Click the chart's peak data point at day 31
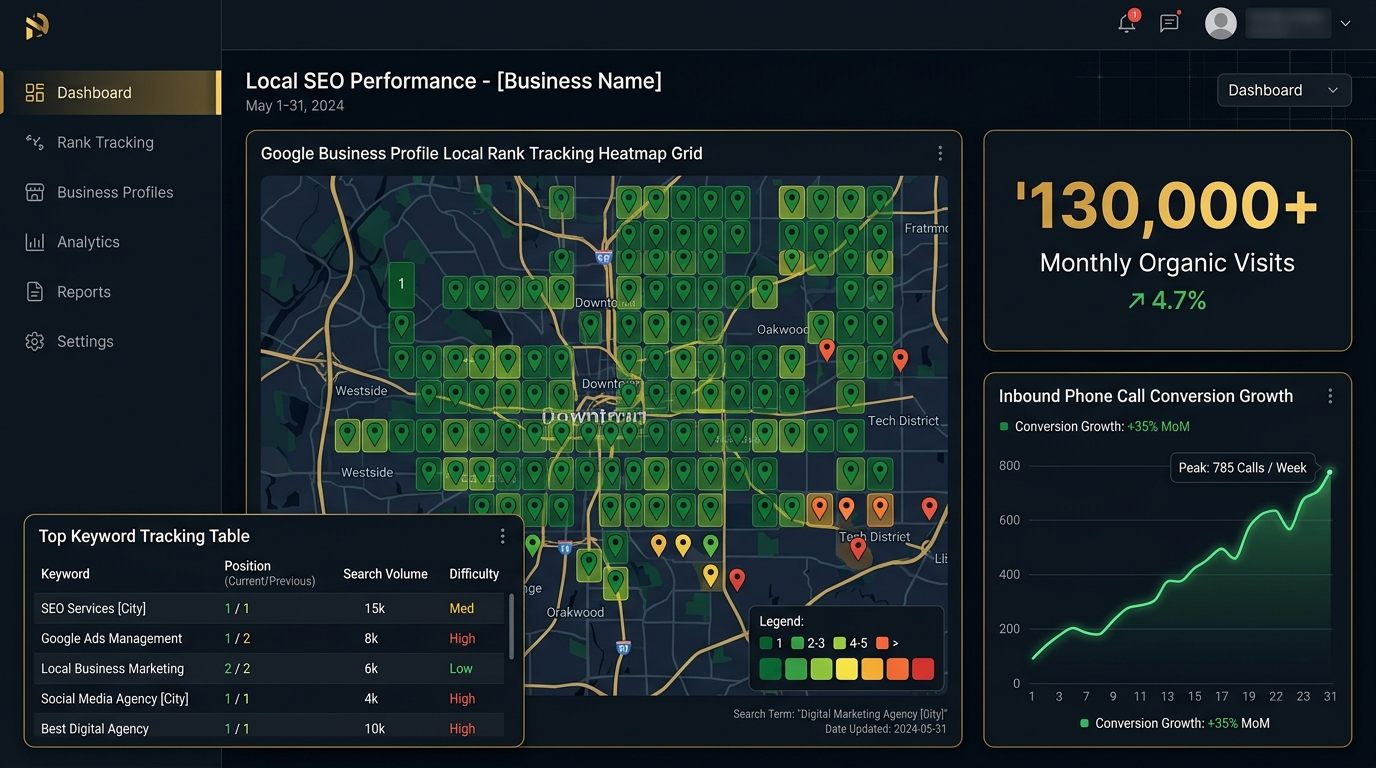This screenshot has height=768, width=1376. [x=1330, y=472]
